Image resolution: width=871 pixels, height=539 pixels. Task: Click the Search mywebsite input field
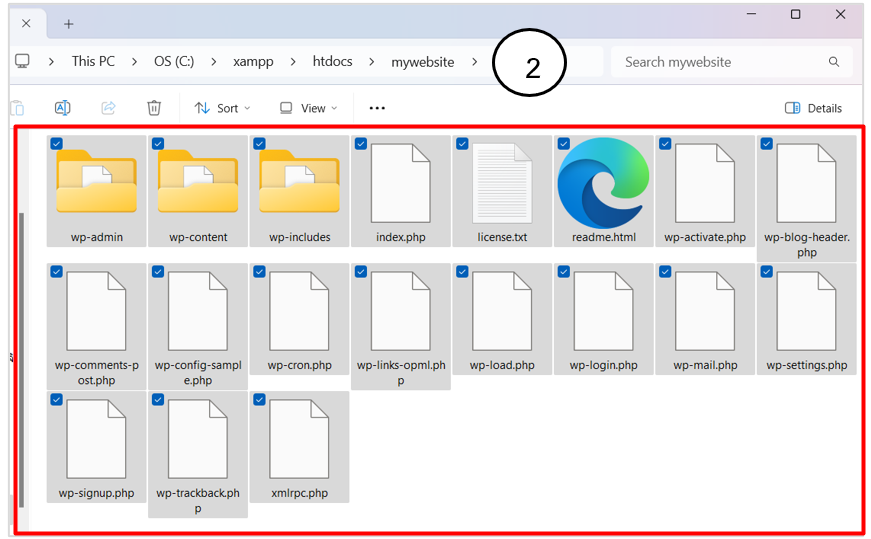point(720,62)
